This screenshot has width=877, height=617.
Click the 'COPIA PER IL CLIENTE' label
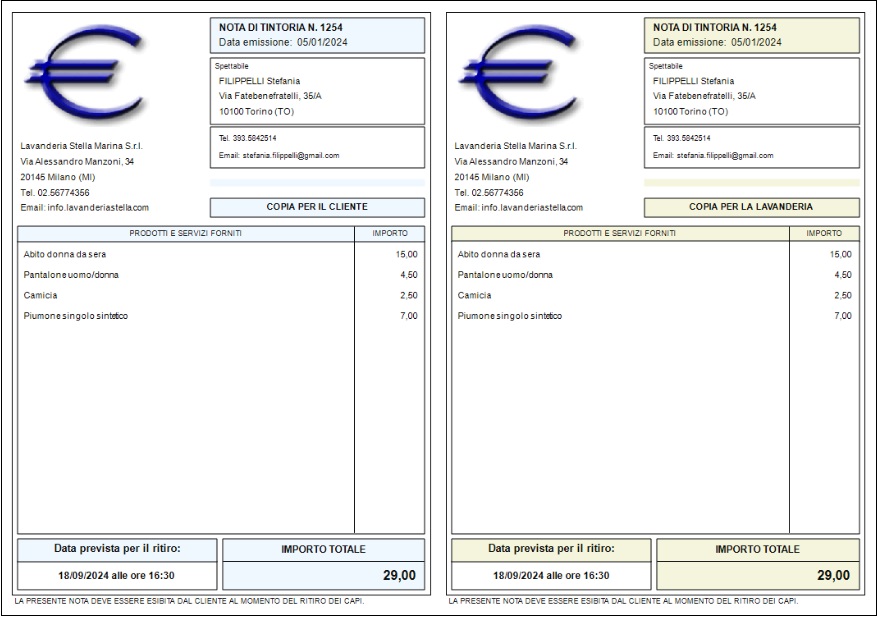click(x=317, y=207)
